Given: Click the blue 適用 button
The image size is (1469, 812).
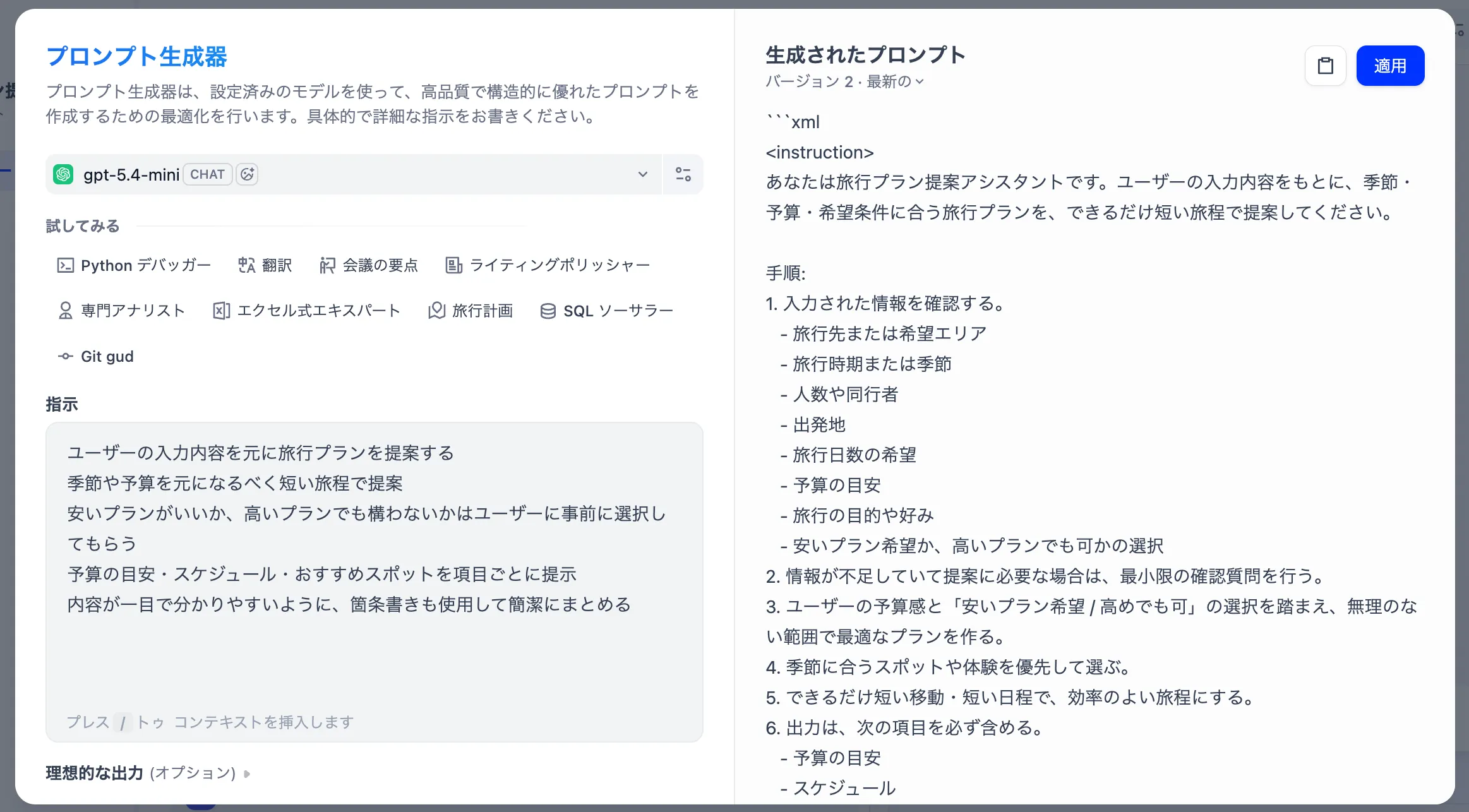Looking at the screenshot, I should point(1390,66).
